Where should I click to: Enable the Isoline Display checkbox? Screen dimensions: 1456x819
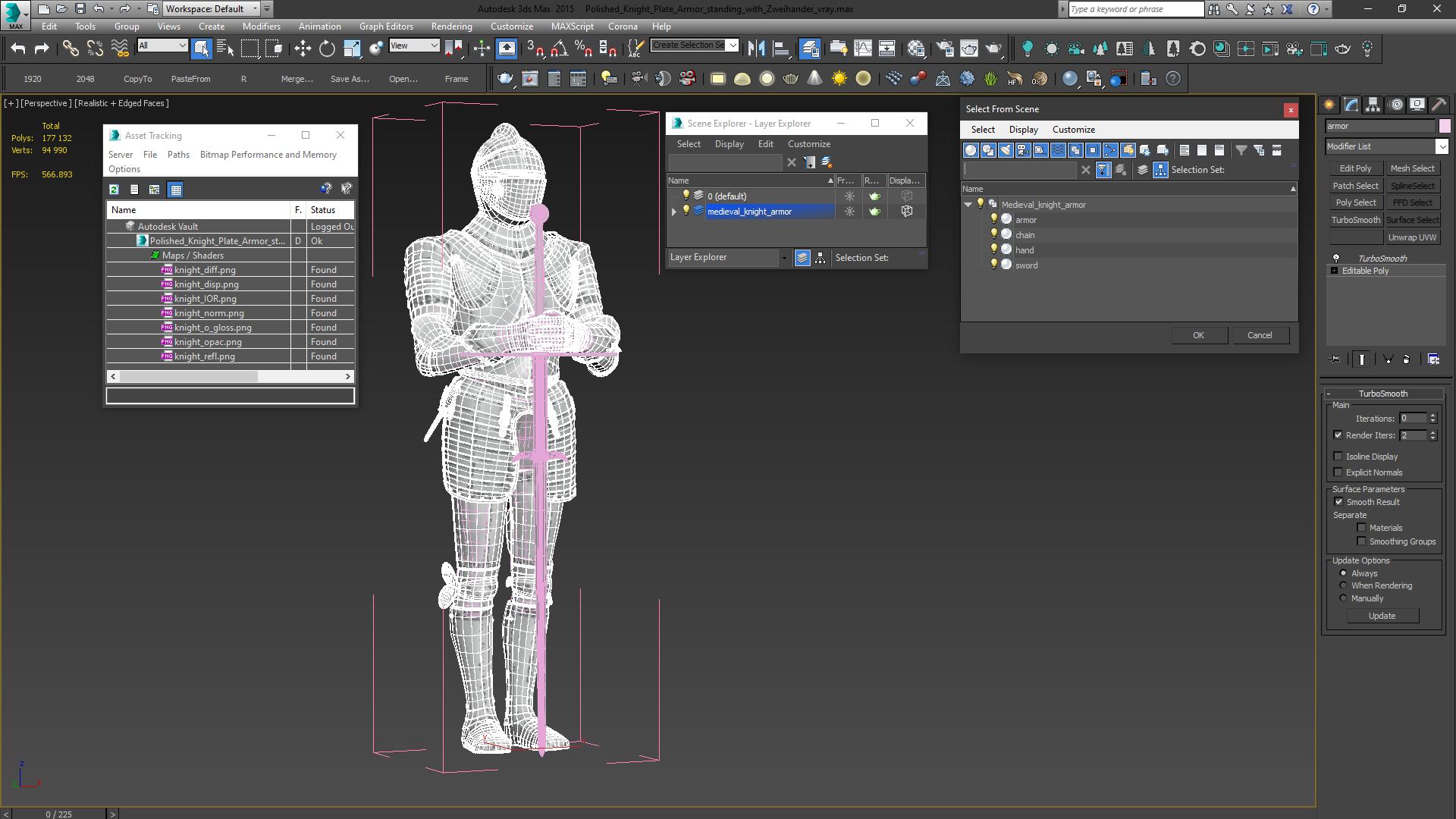click(x=1338, y=457)
